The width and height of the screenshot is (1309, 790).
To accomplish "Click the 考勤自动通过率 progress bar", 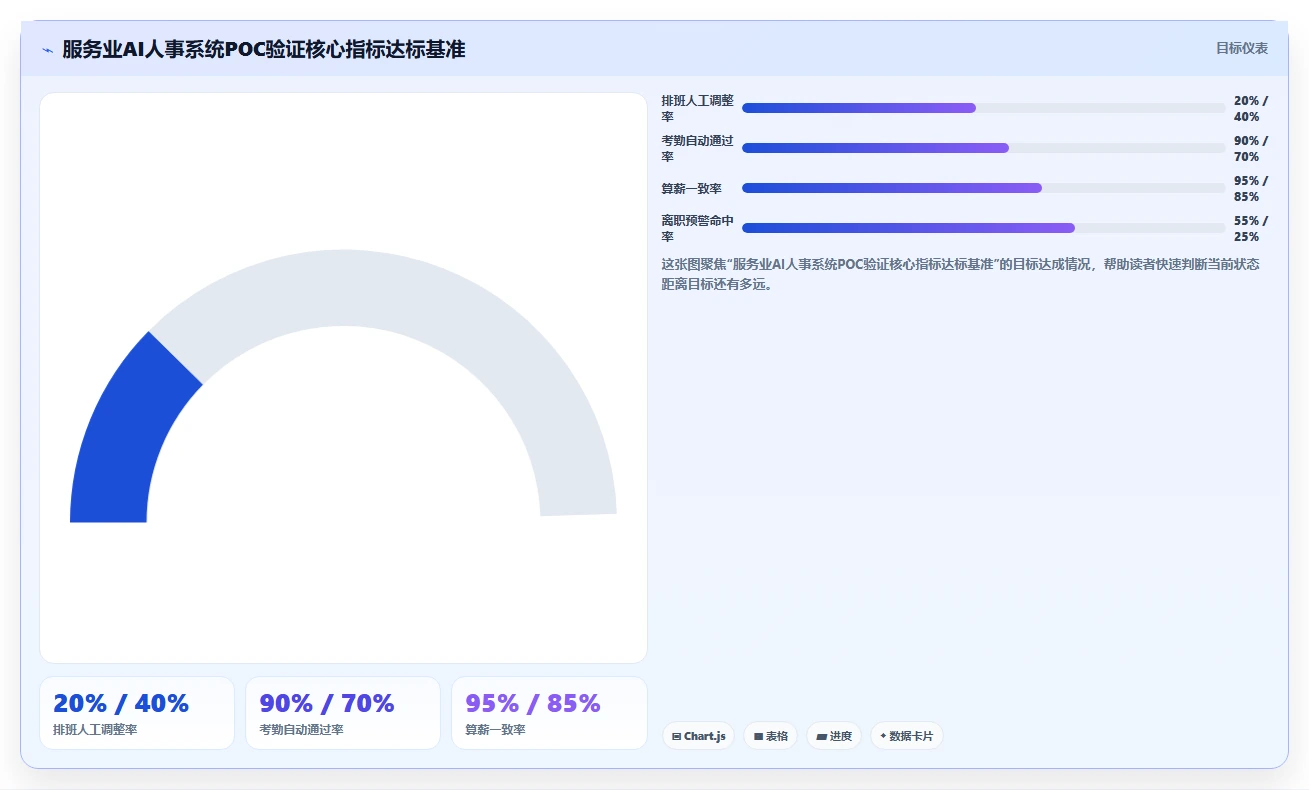I will pos(983,148).
